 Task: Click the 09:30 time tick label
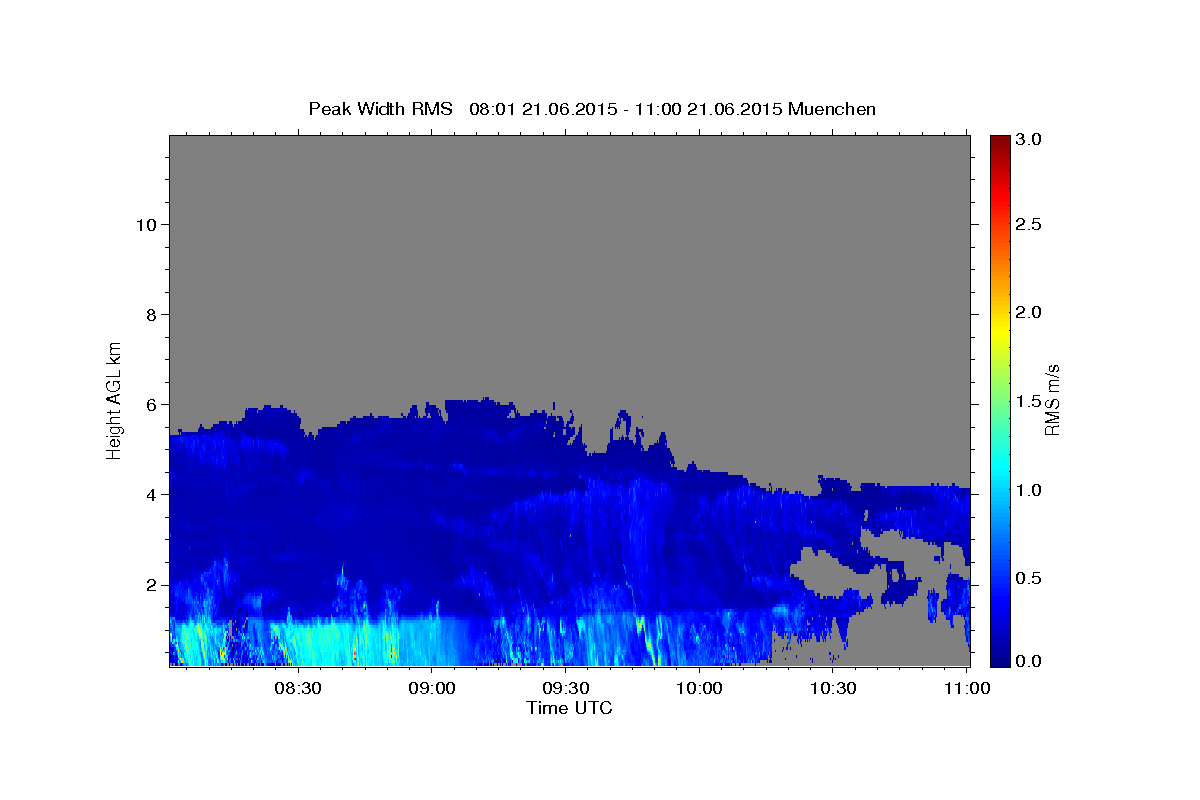coord(565,688)
